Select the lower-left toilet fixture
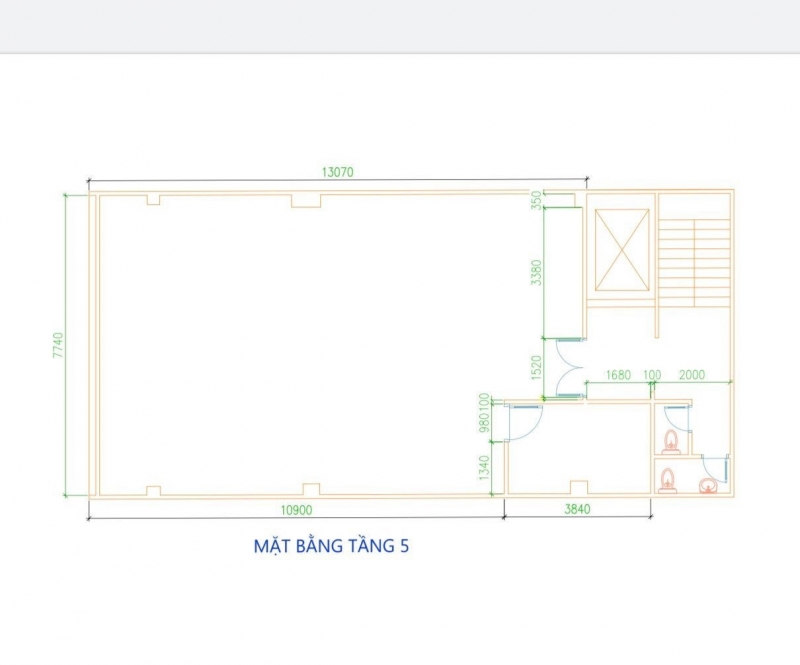This screenshot has height=665, width=800. pyautogui.click(x=669, y=481)
